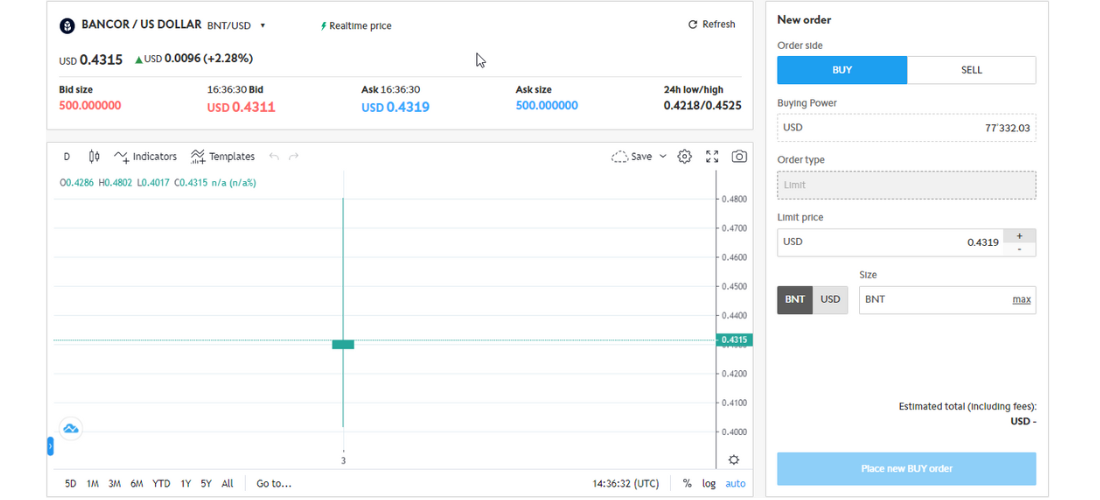Click the max size link

click(1021, 300)
